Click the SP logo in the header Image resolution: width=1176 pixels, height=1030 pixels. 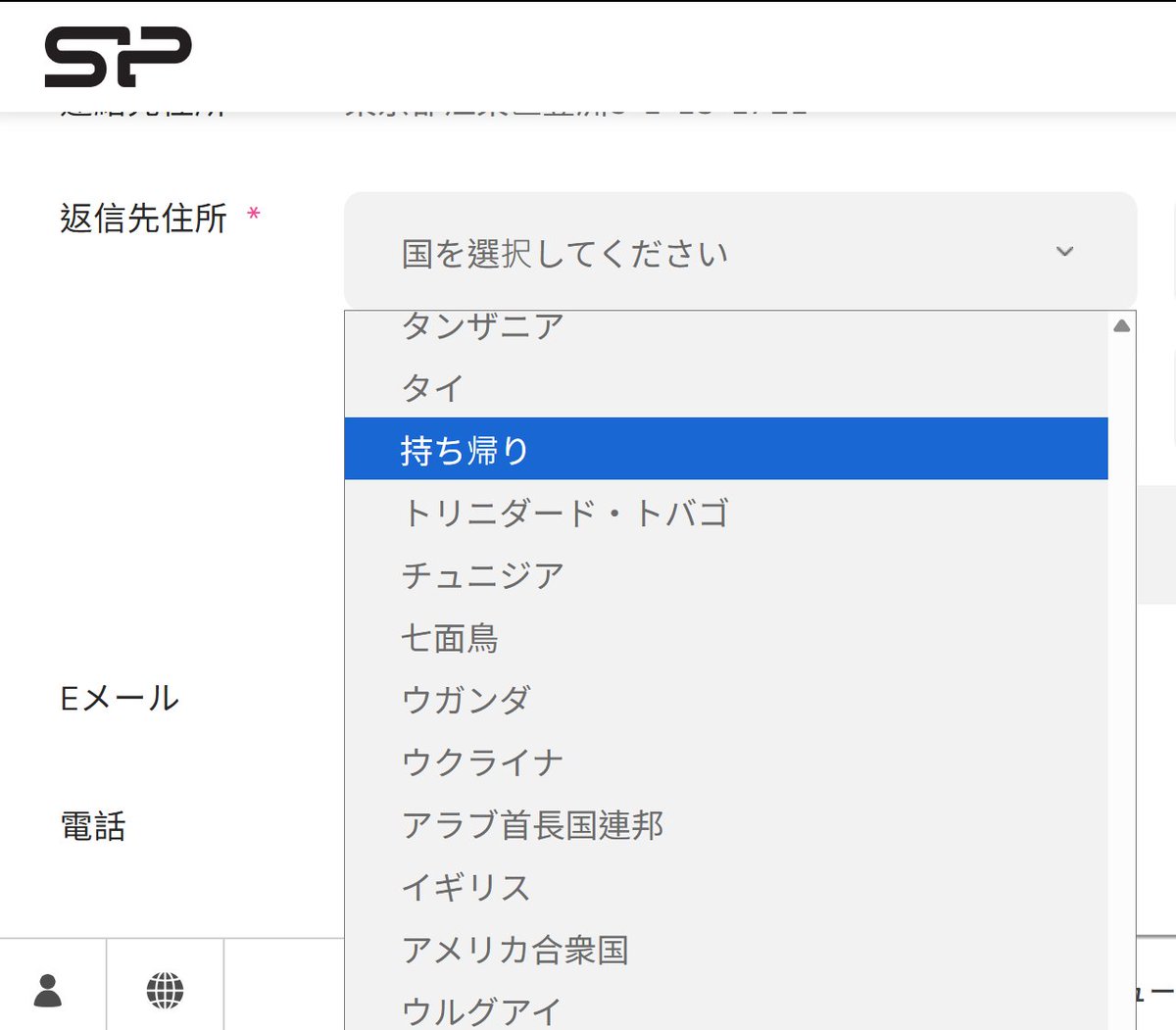[118, 54]
